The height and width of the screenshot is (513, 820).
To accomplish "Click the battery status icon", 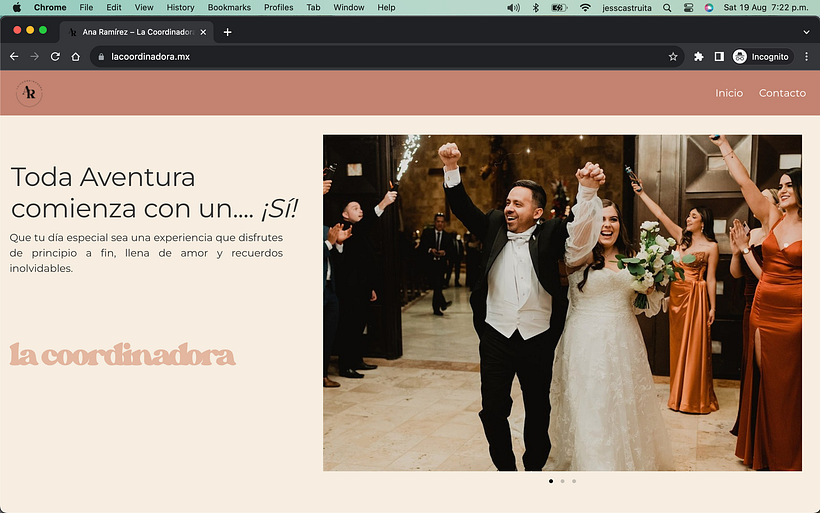I will (x=559, y=7).
